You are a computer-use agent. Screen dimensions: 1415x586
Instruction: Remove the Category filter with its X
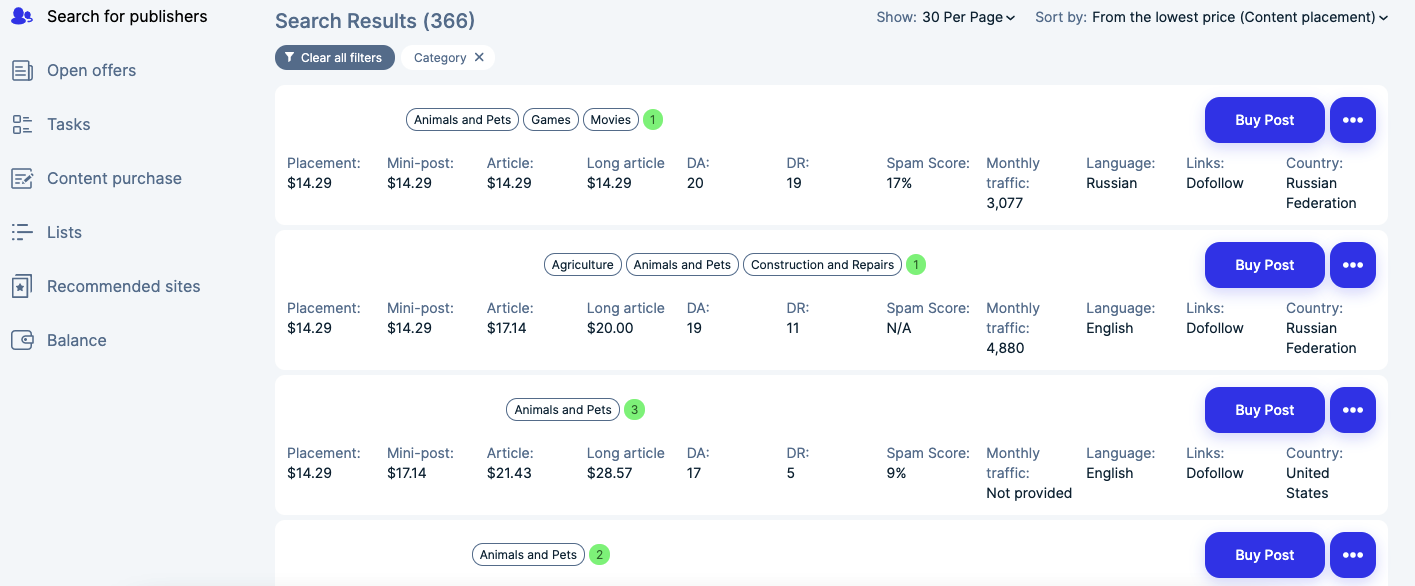coord(479,57)
